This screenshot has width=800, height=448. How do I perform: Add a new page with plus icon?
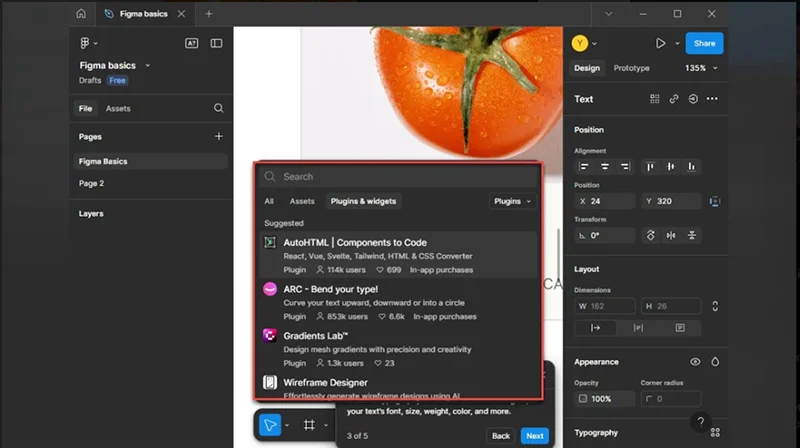[x=218, y=136]
